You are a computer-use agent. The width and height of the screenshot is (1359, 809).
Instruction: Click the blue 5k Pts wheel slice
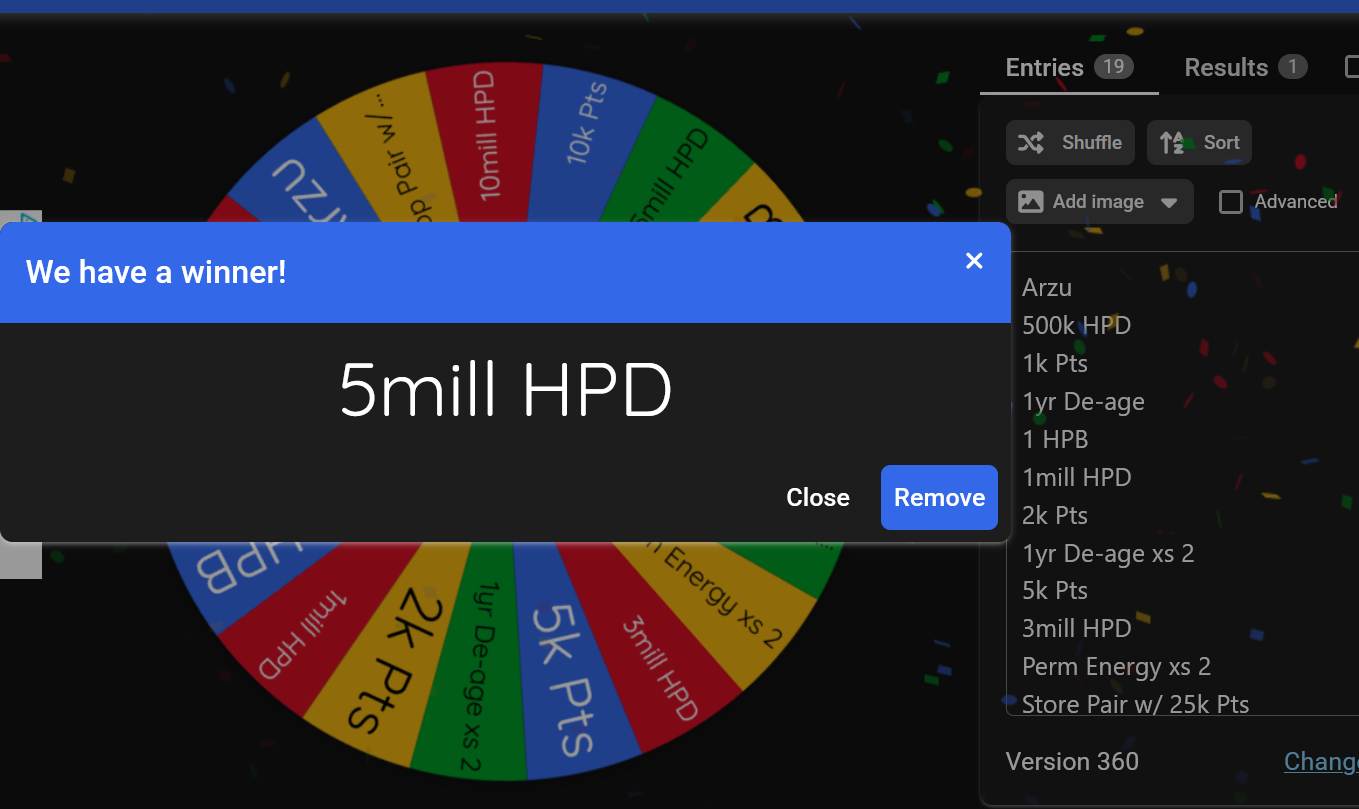coord(567,670)
